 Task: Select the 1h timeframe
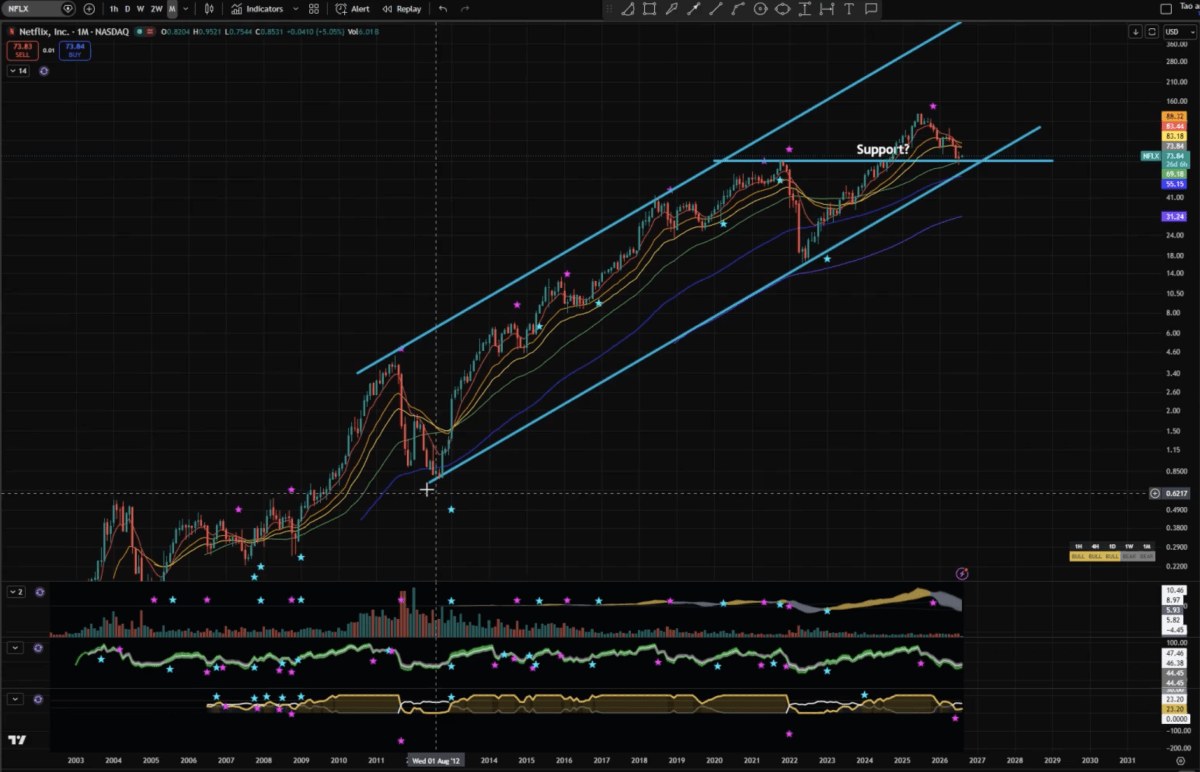pyautogui.click(x=114, y=9)
